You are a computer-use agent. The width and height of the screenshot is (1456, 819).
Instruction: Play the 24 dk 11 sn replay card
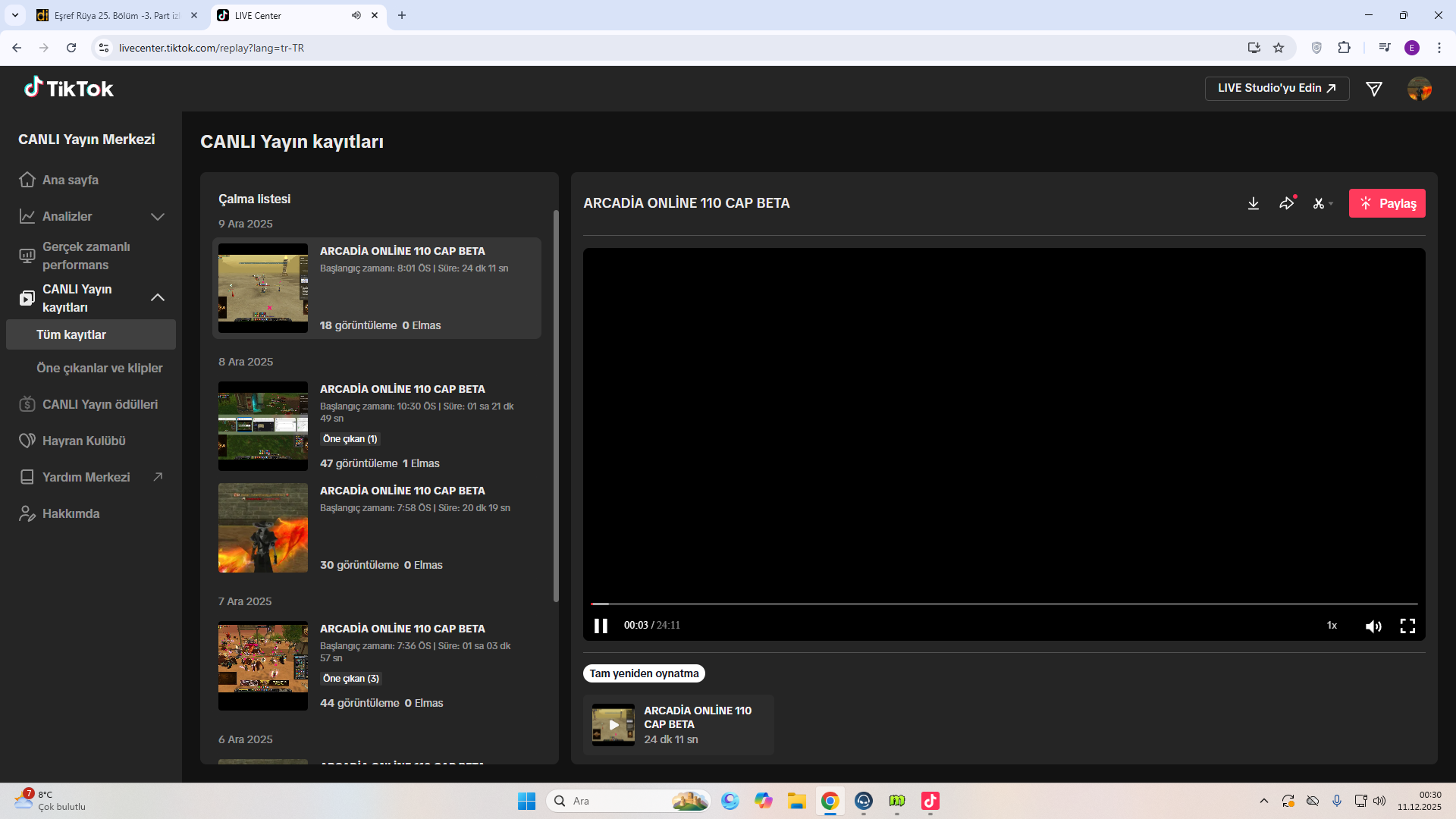(679, 725)
